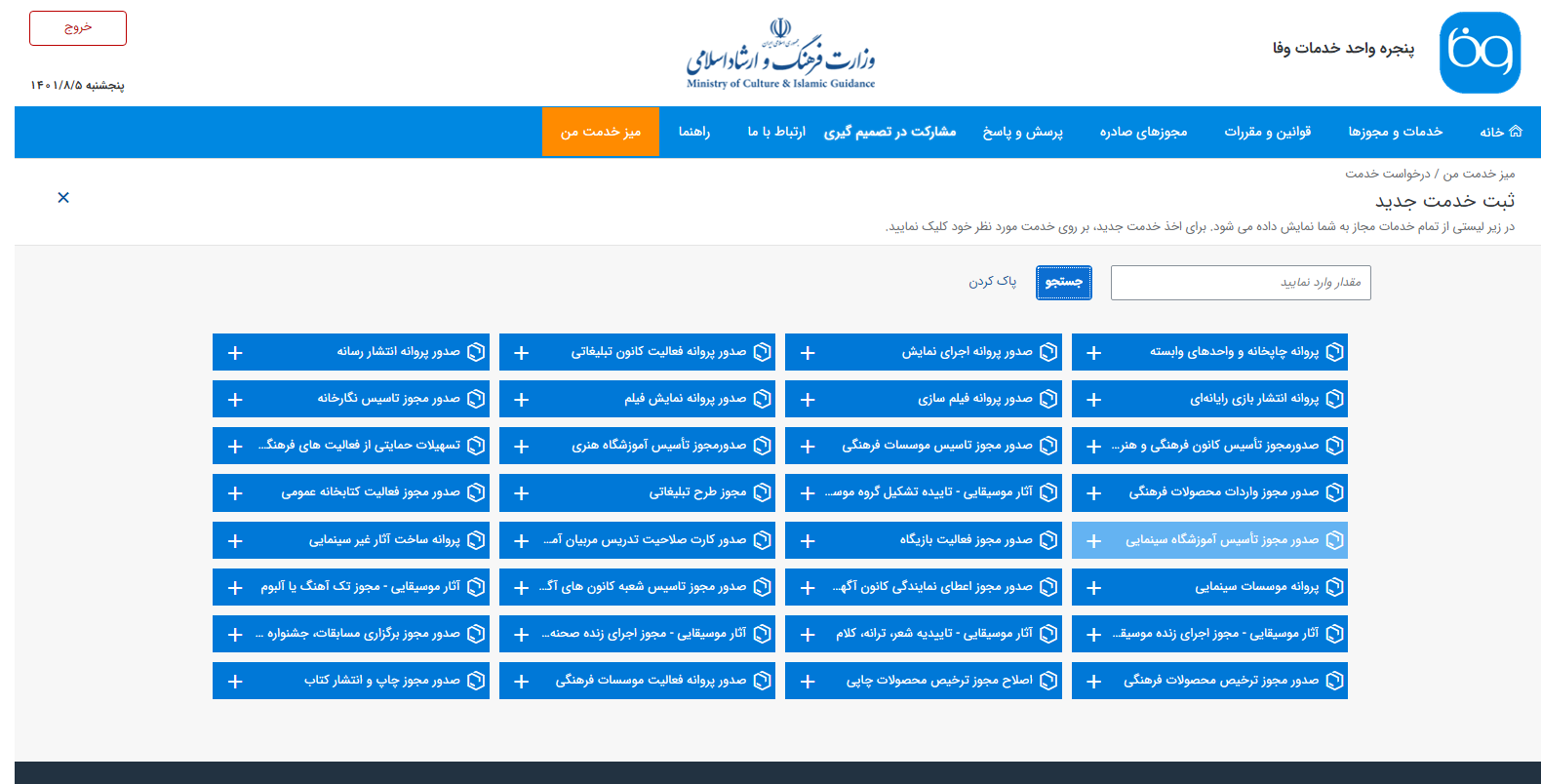1541x784 pixels.
Task: Close the ثبت خدمت جدید panel with X
Action: [x=63, y=198]
